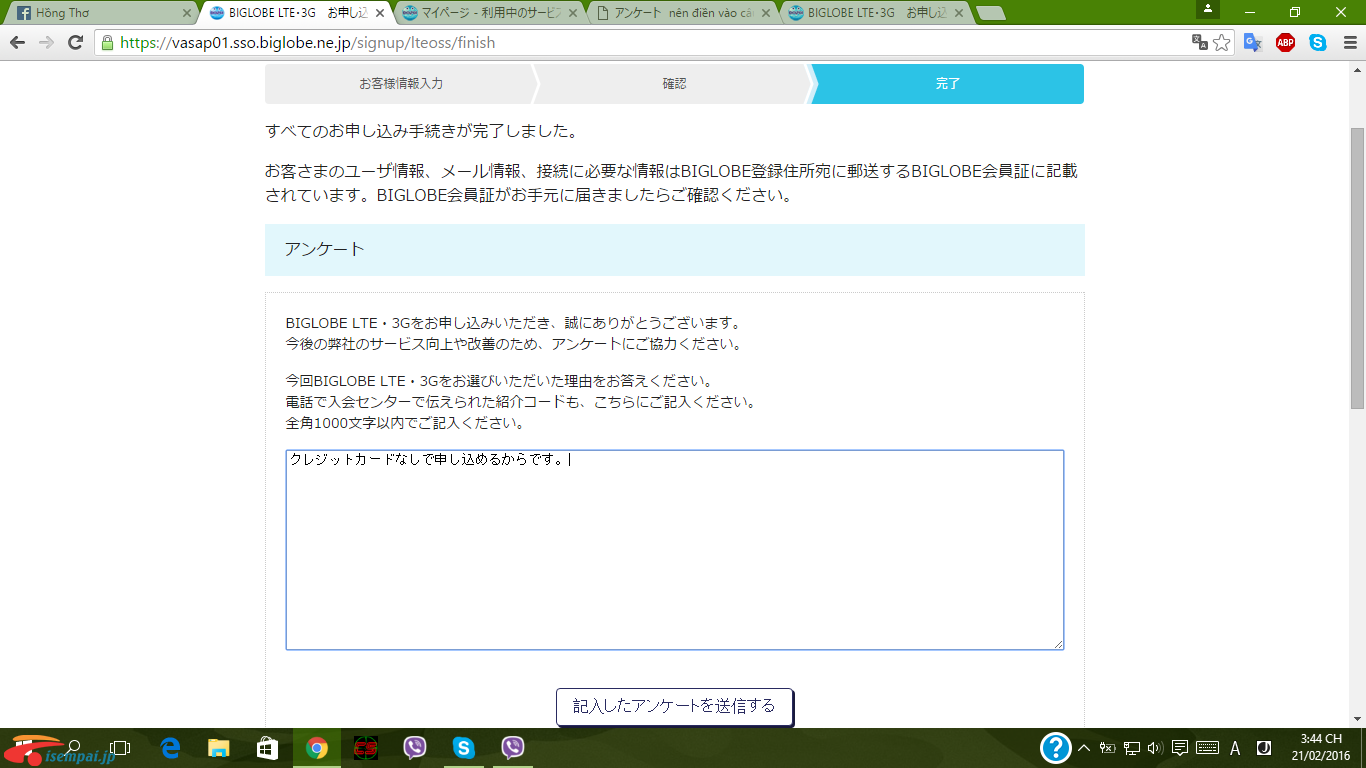The width and height of the screenshot is (1366, 768).
Task: Submit survey with 記入したアンケートを送信する button
Action: (674, 706)
